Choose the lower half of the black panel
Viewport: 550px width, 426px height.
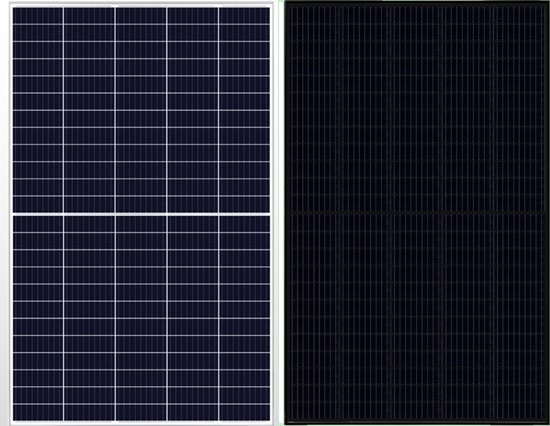(417, 316)
